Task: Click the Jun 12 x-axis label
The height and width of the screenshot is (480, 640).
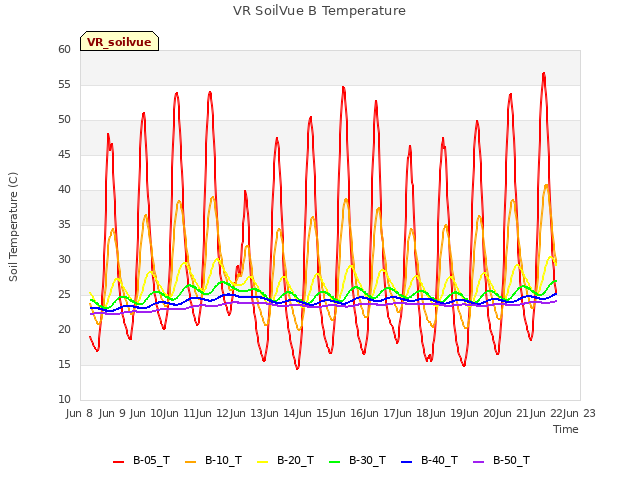Action: [x=212, y=413]
